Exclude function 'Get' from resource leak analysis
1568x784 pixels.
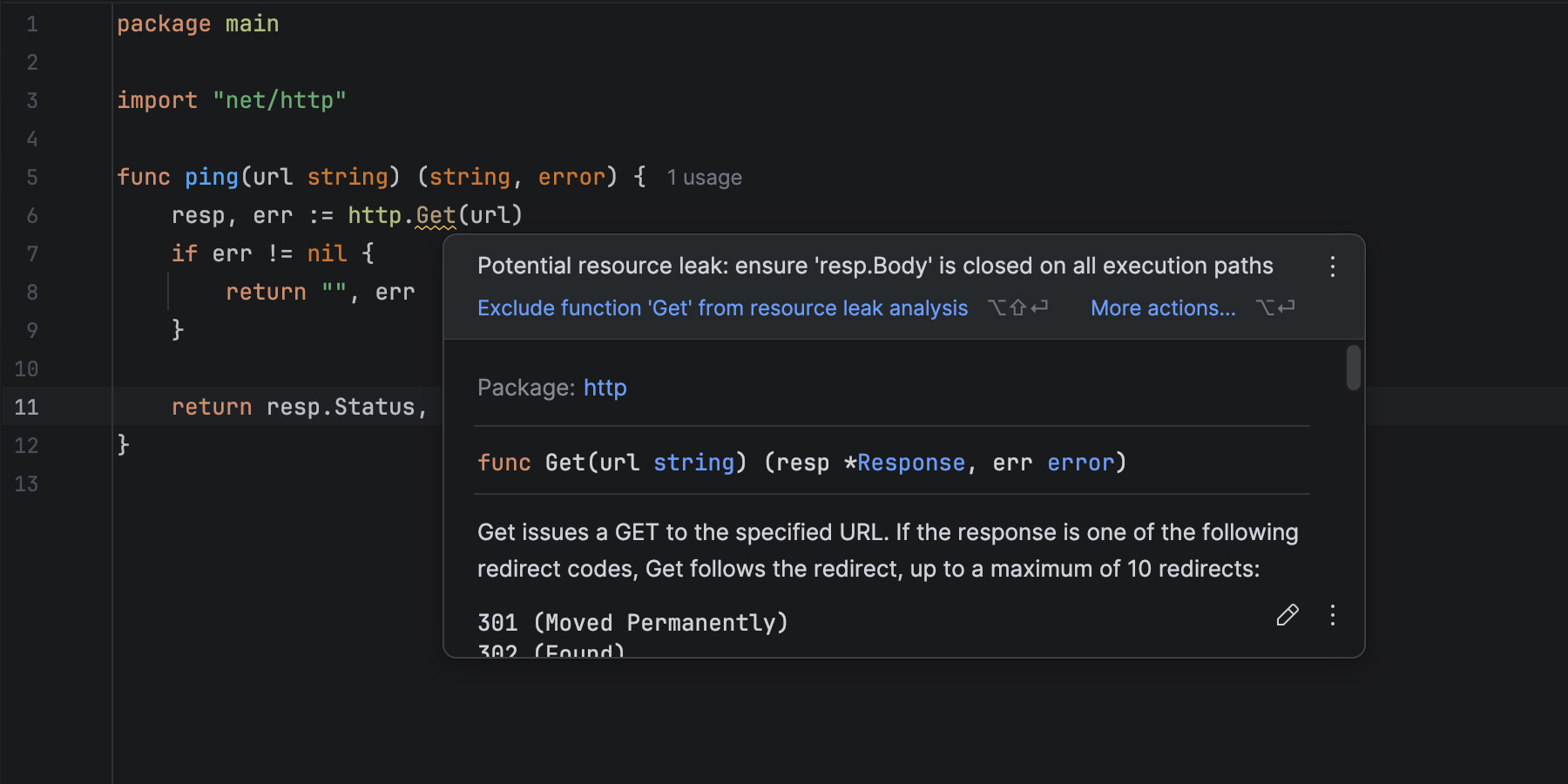722,308
